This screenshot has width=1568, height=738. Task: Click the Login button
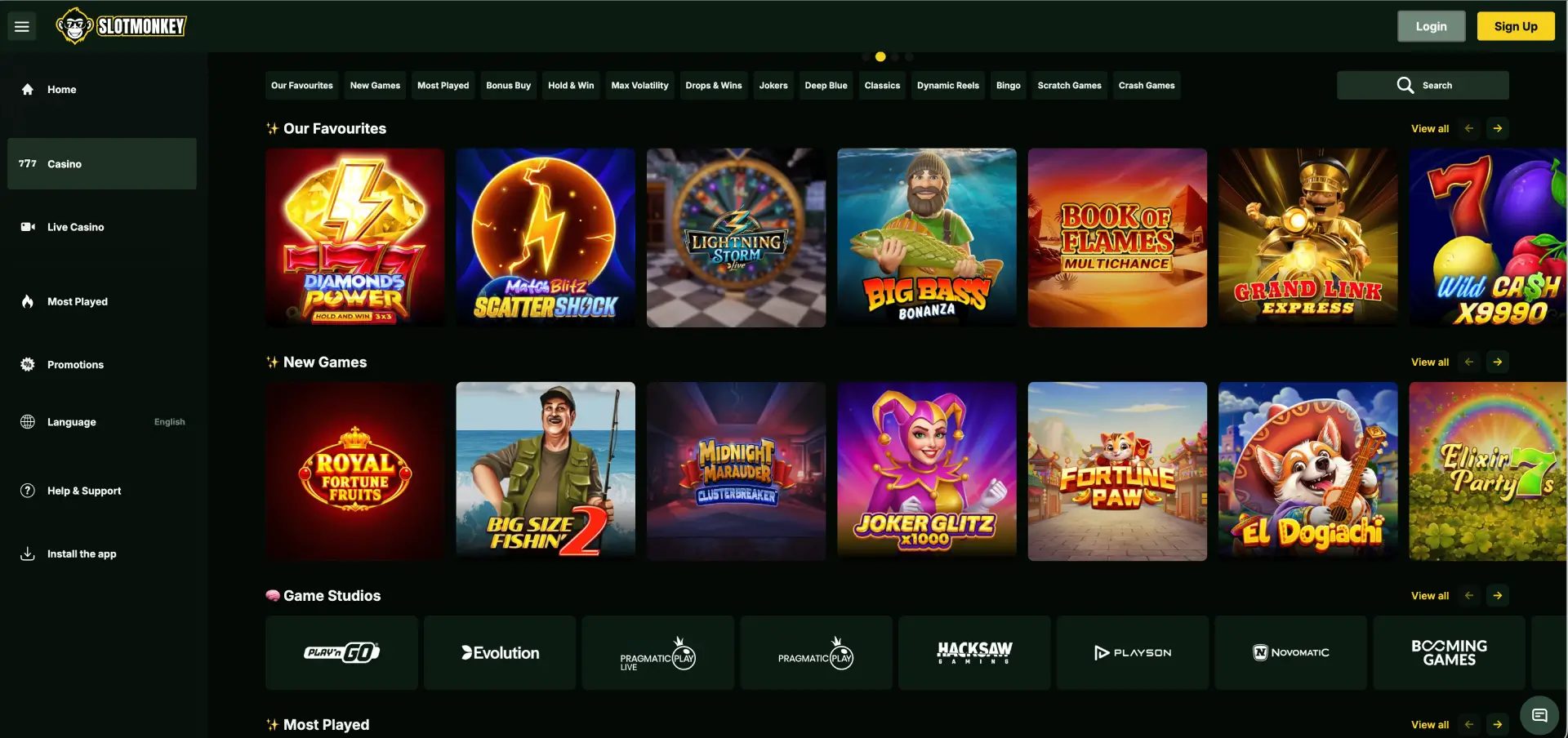tap(1431, 27)
